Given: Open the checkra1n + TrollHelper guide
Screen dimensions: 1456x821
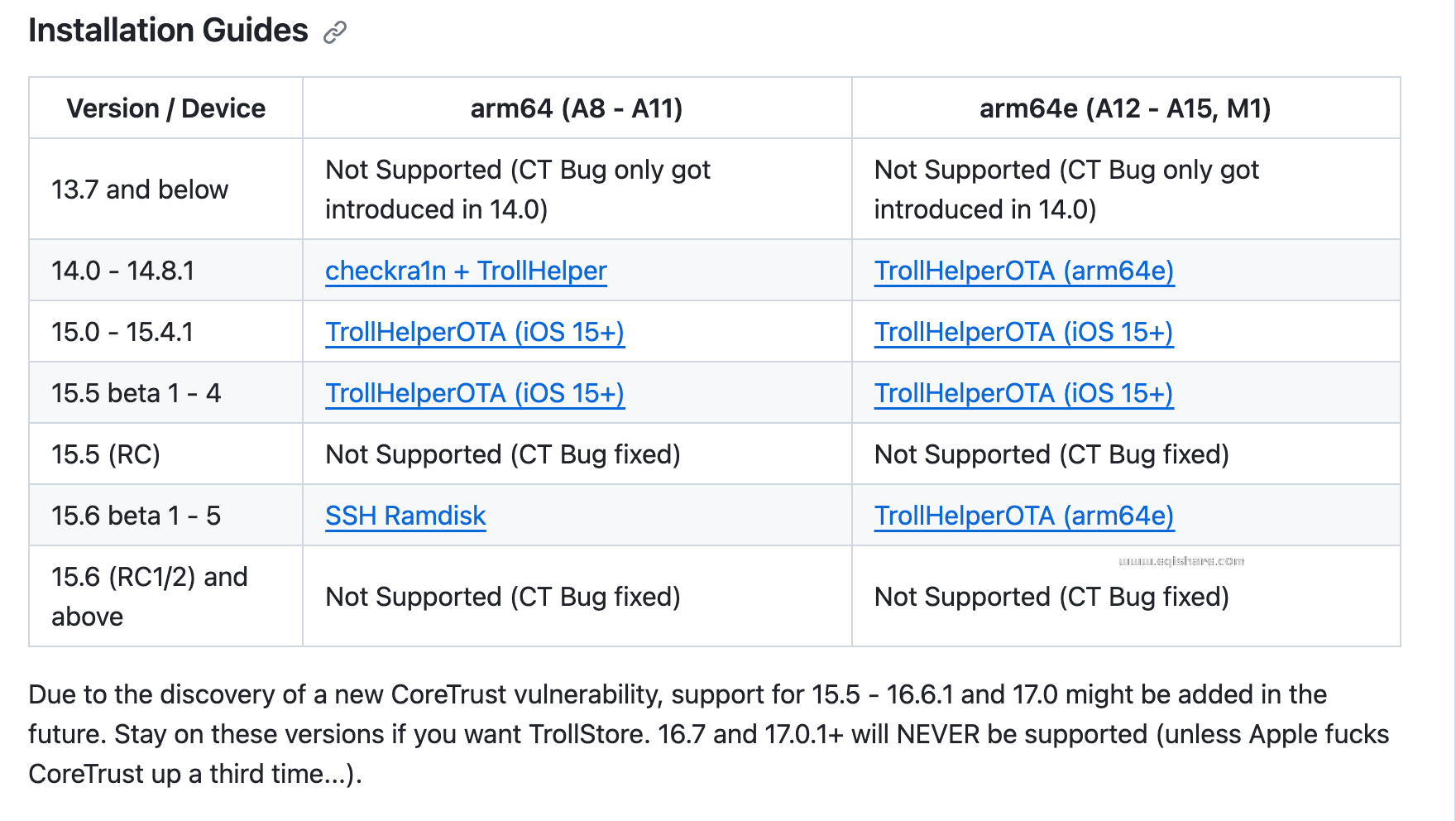Looking at the screenshot, I should (x=466, y=271).
